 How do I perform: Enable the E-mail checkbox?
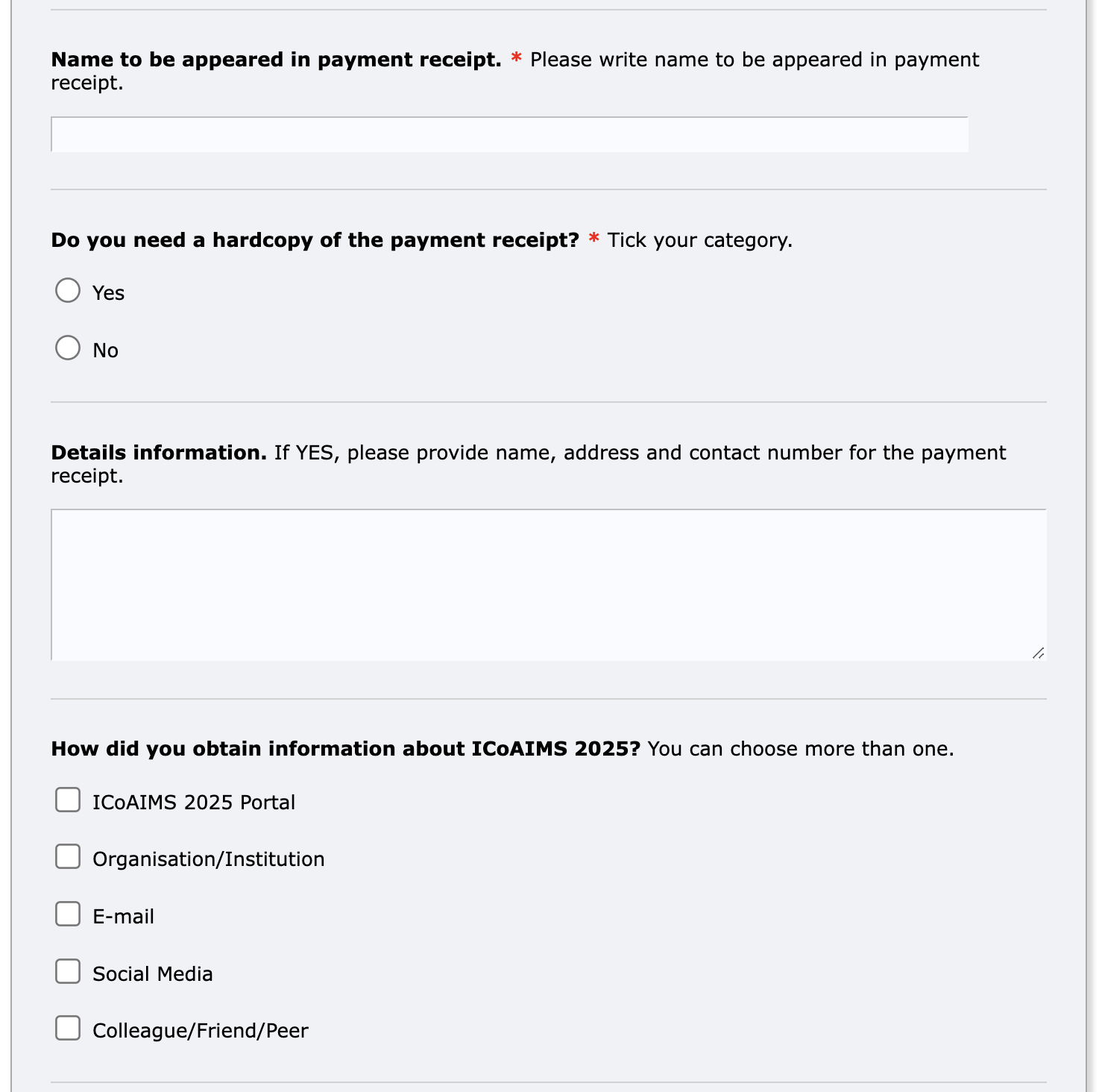tap(68, 914)
